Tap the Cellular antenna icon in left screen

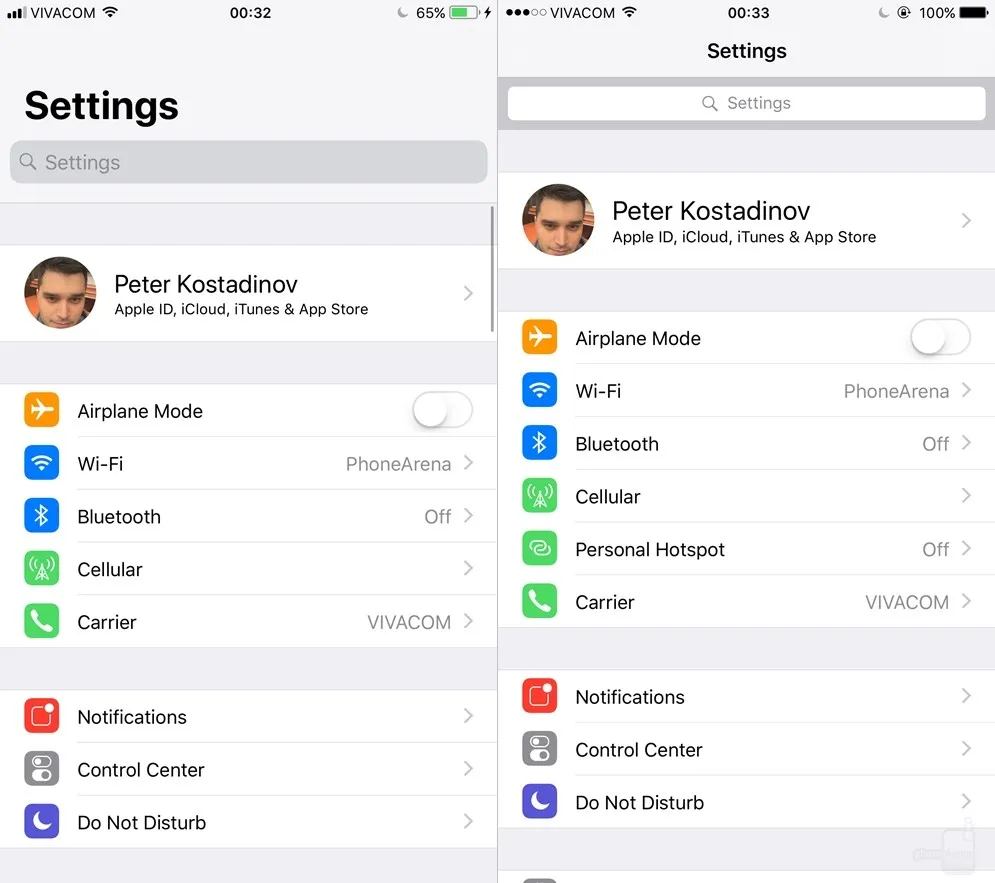[41, 568]
